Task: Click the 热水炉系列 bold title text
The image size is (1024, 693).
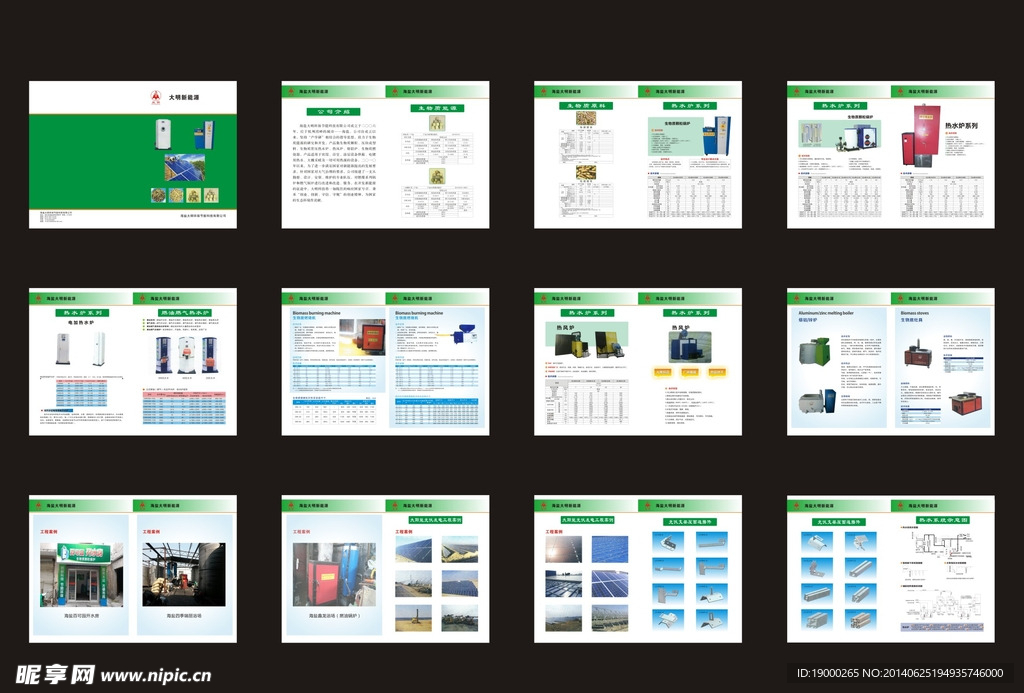Action: 961,126
